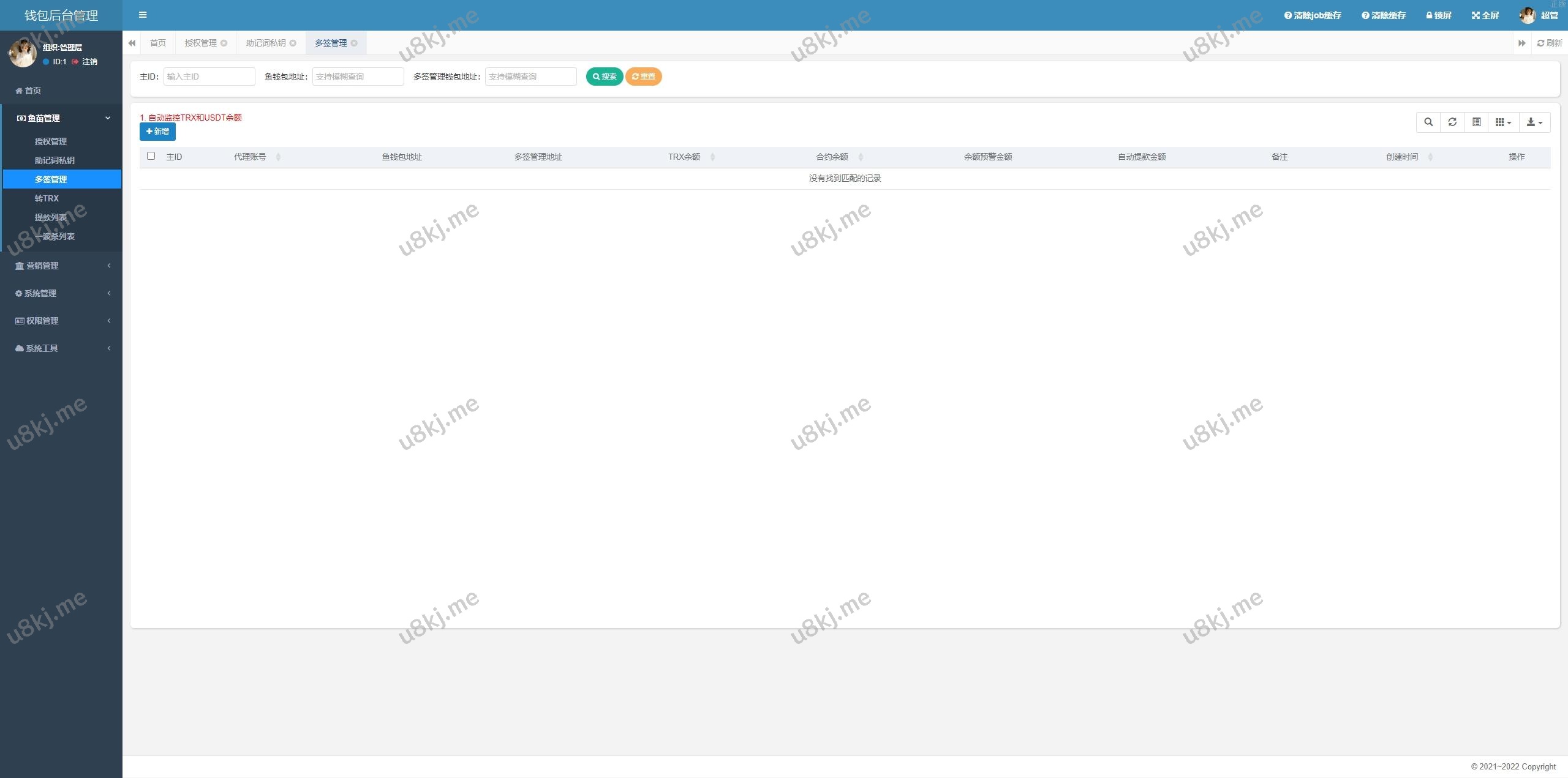Click the blue 新增 button
Viewport: 1568px width, 778px height.
pos(157,132)
